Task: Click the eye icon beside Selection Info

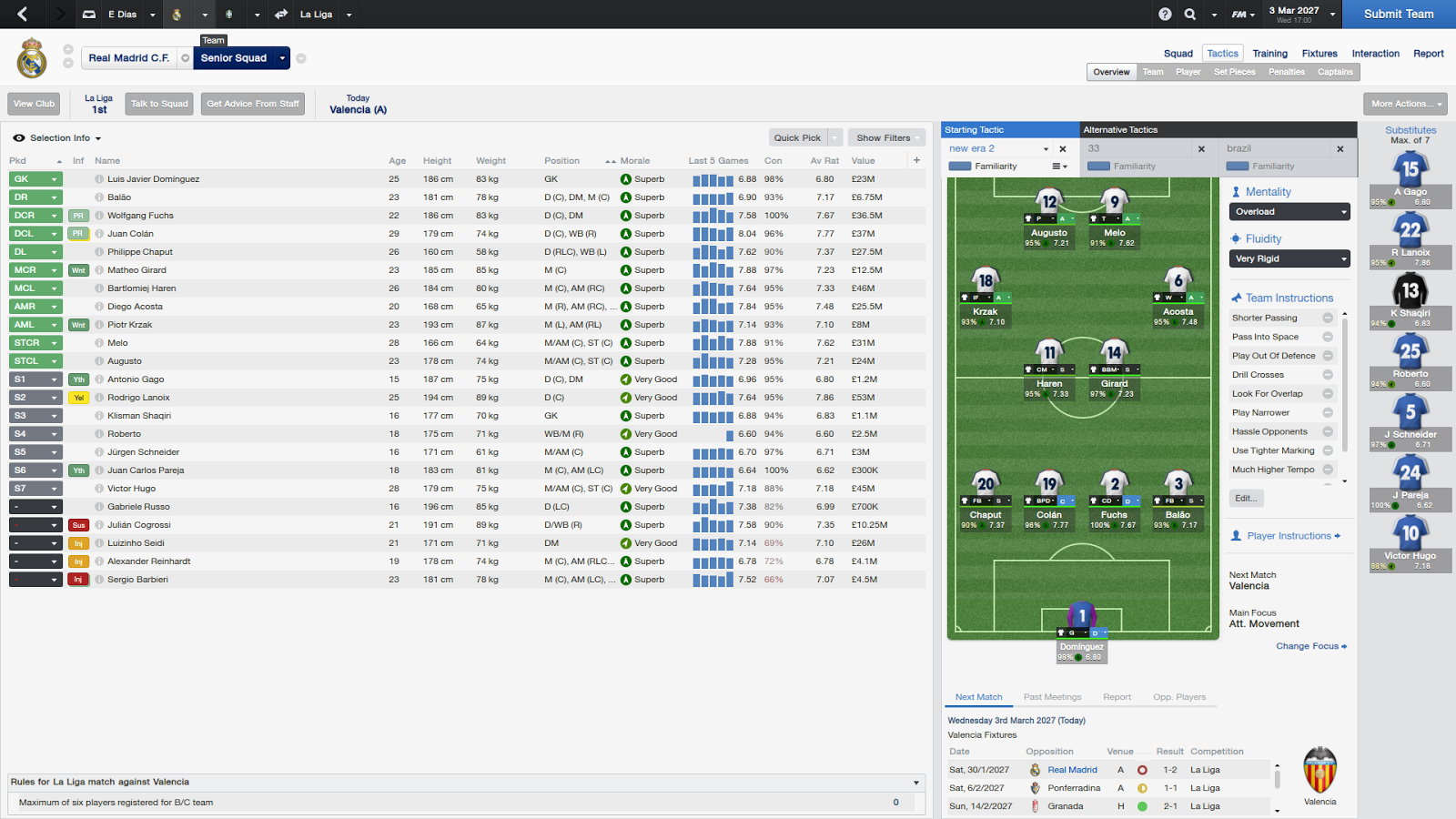Action: pyautogui.click(x=18, y=138)
